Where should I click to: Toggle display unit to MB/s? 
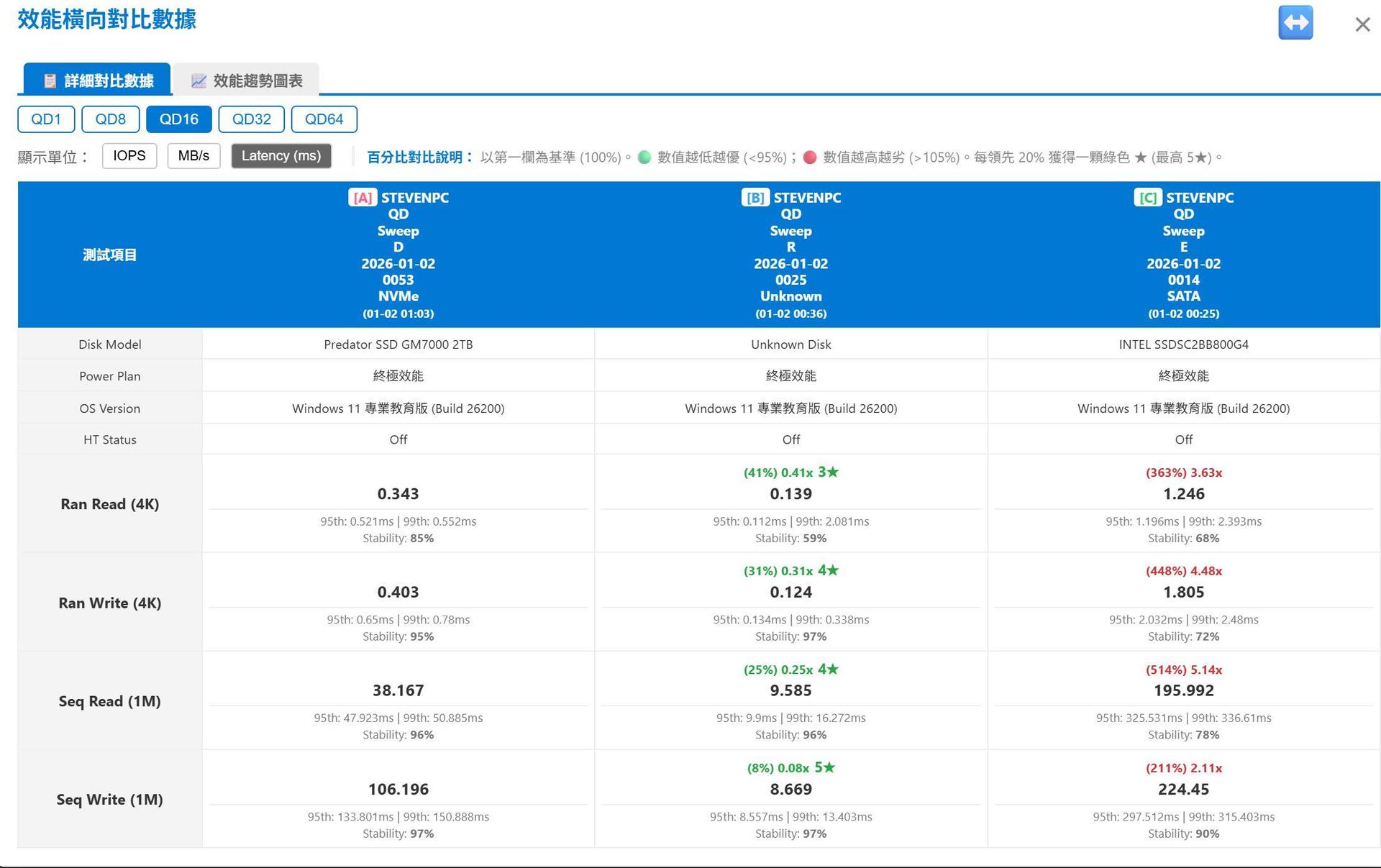[x=193, y=155]
